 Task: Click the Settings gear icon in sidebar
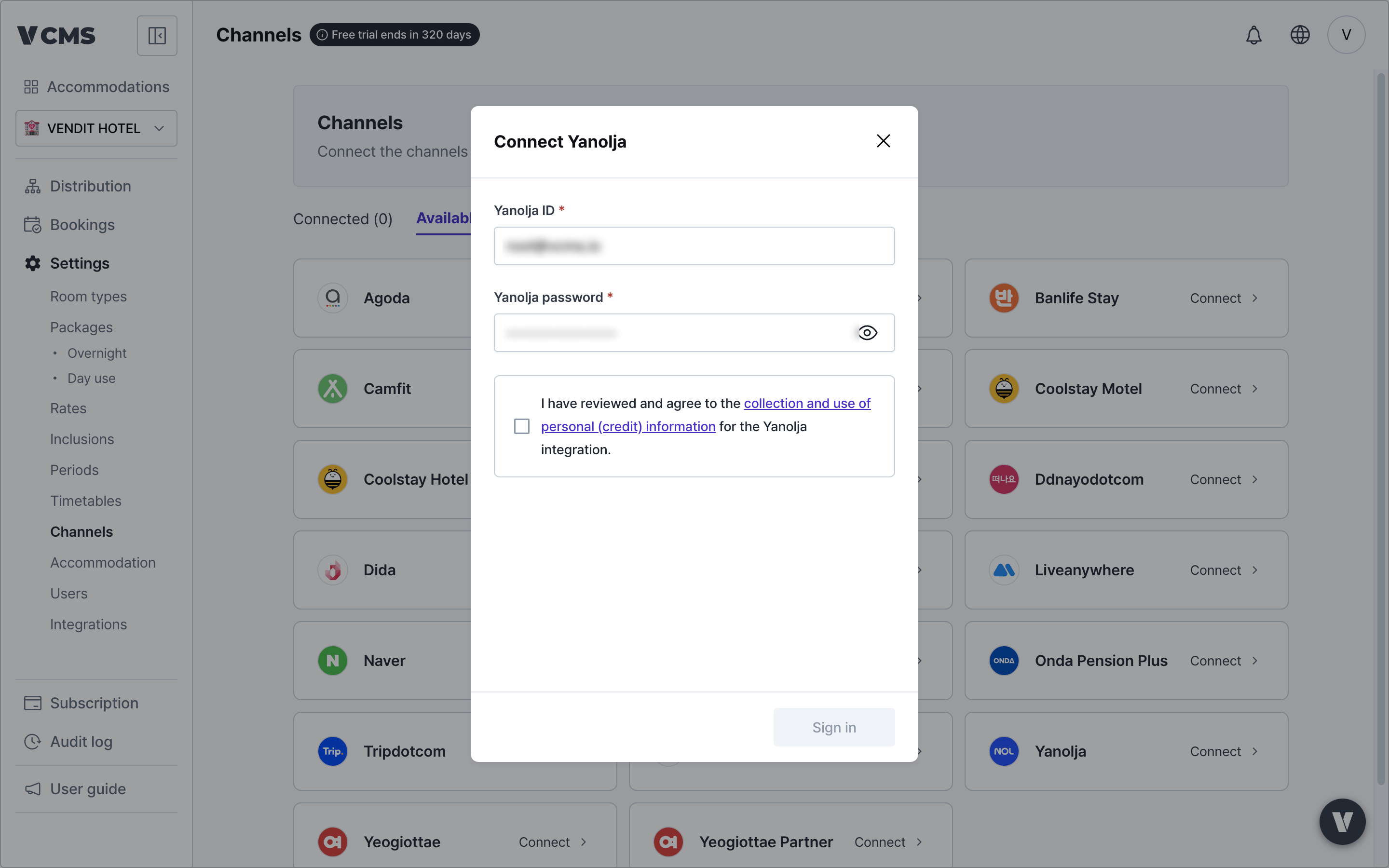coord(33,263)
